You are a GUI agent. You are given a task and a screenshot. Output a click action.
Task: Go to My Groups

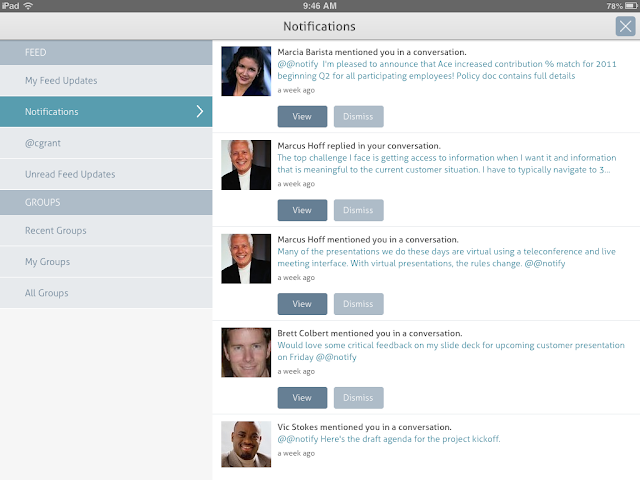(x=106, y=262)
